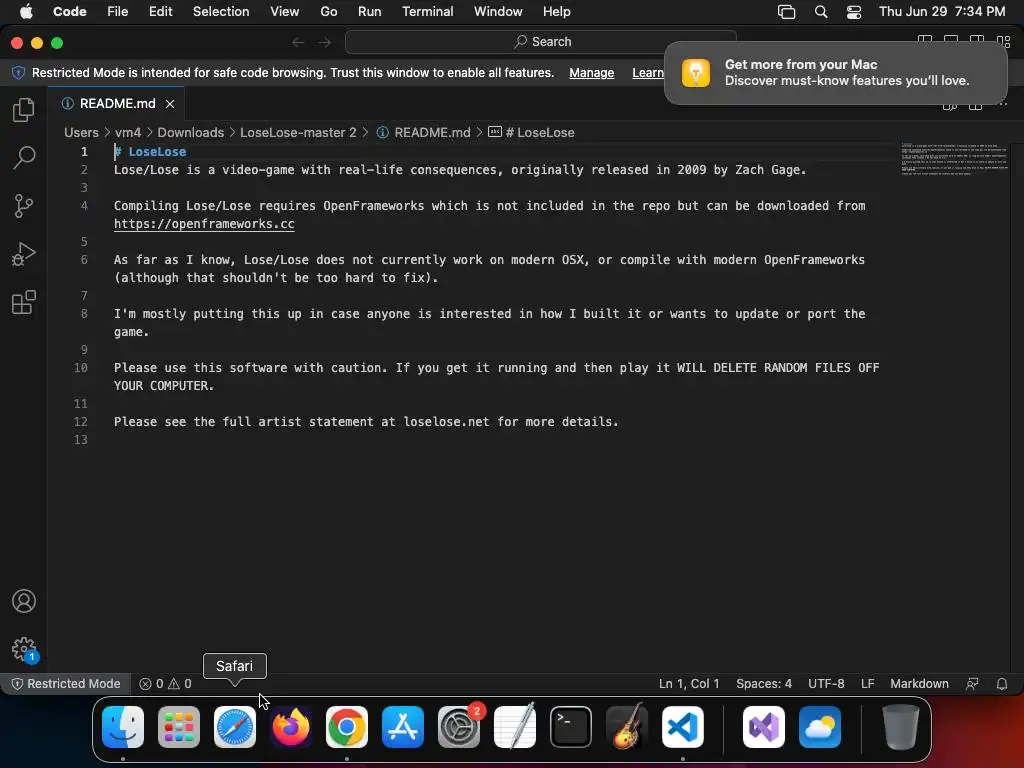
Task: Open the Manage gear icon
Action: pyautogui.click(x=24, y=649)
